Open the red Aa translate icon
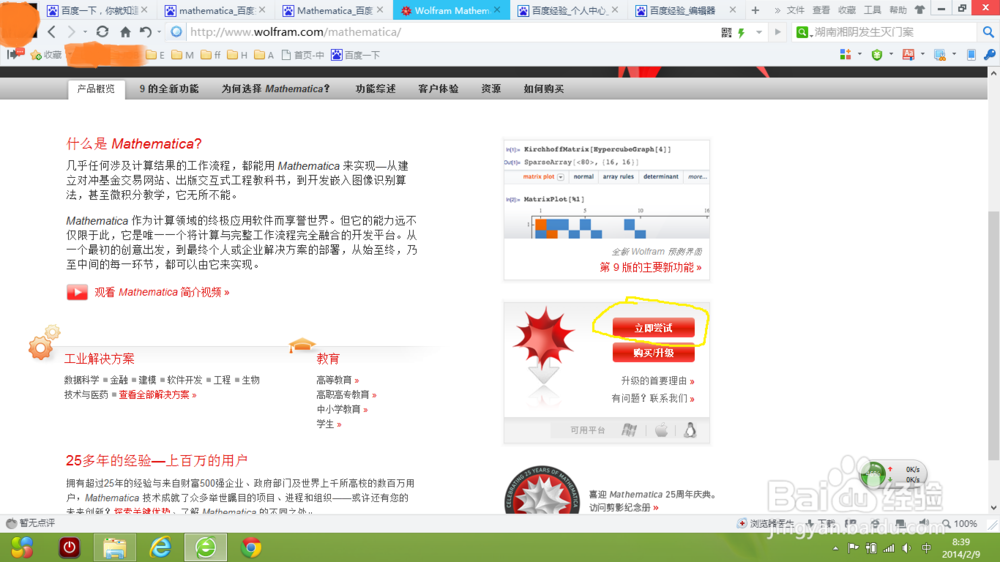The height and width of the screenshot is (562, 1000). 908,55
